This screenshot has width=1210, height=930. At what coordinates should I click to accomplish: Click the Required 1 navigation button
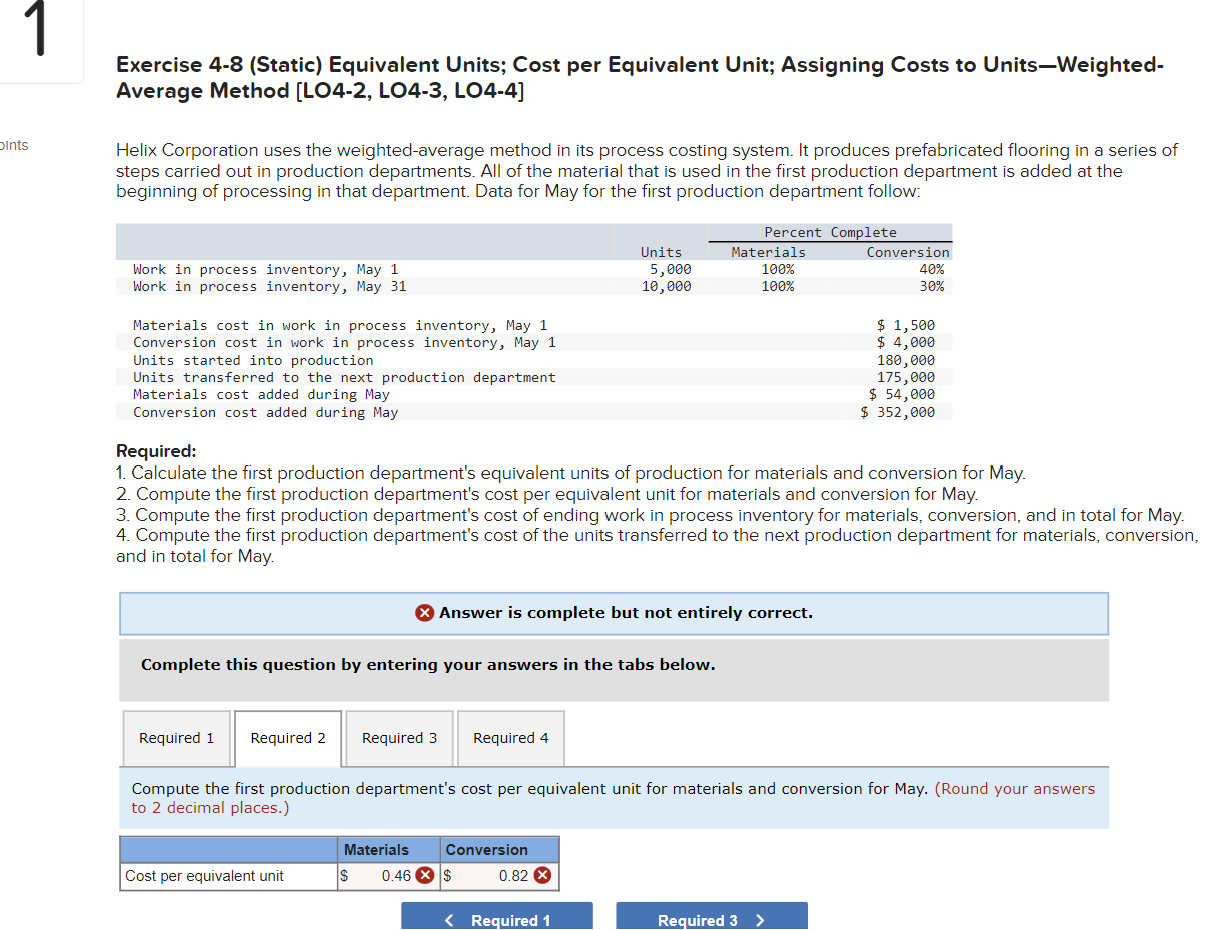(497, 920)
